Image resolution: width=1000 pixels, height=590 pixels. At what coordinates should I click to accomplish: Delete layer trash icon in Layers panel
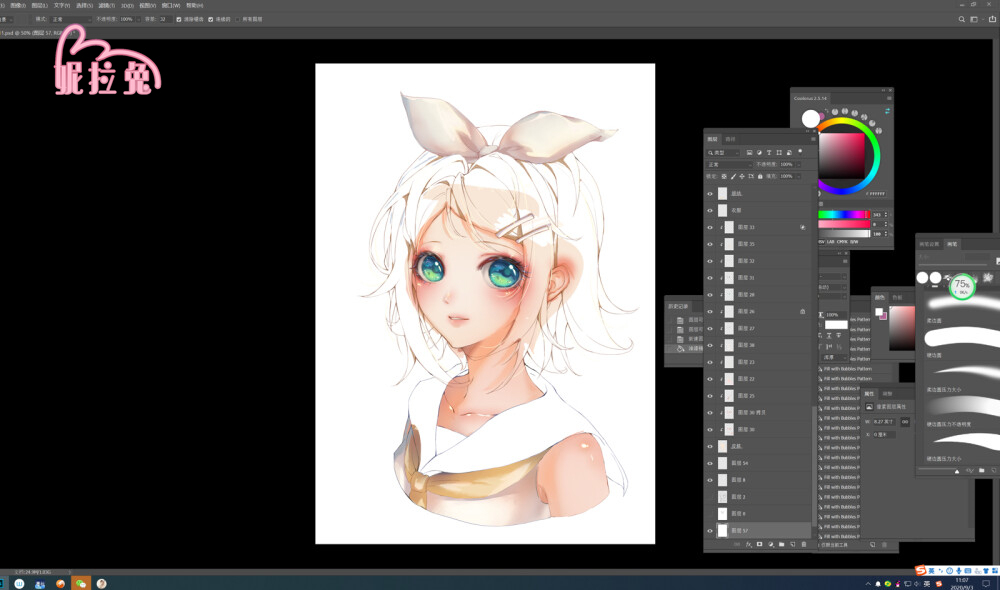pyautogui.click(x=804, y=544)
